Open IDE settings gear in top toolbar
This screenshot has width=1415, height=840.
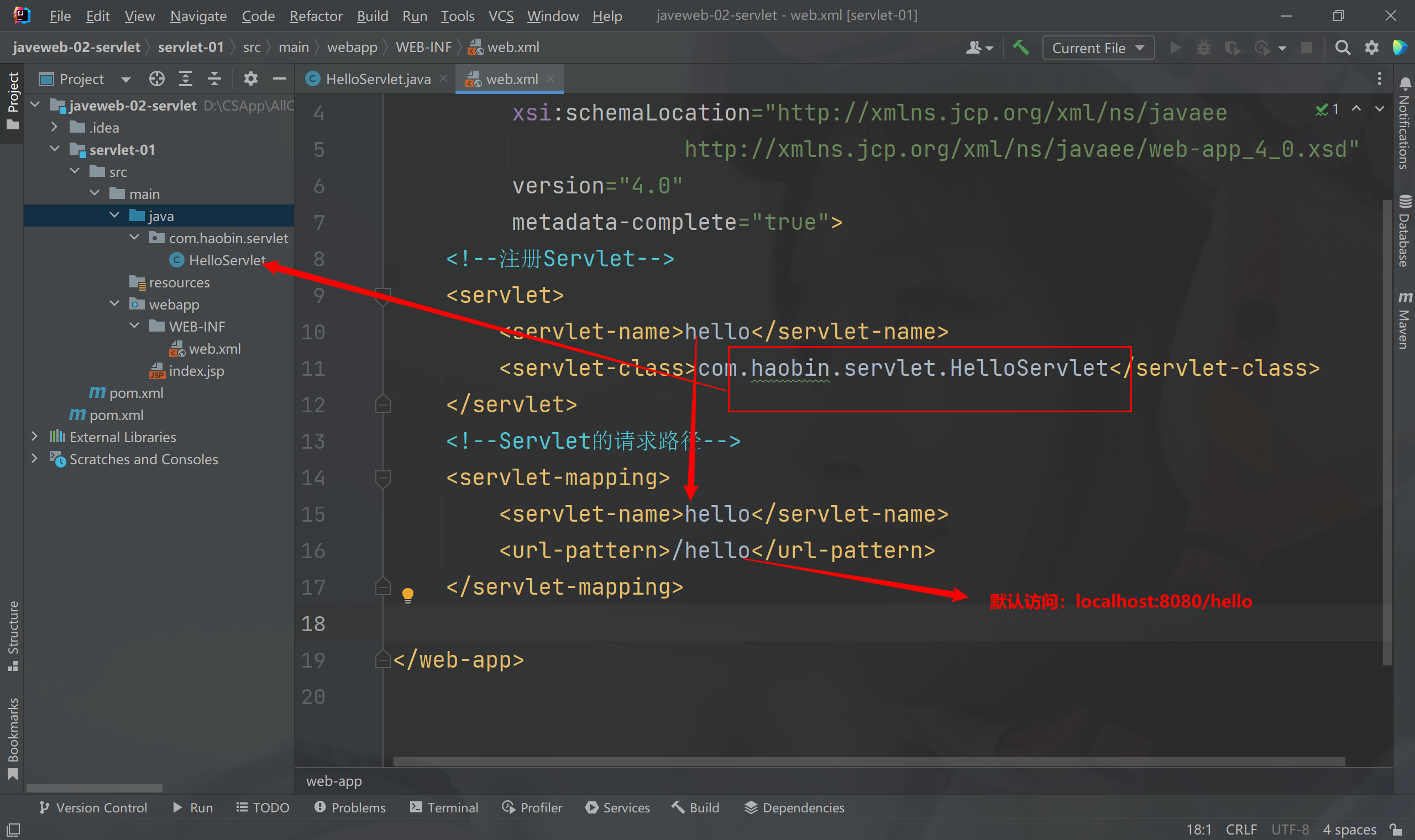[x=1371, y=48]
